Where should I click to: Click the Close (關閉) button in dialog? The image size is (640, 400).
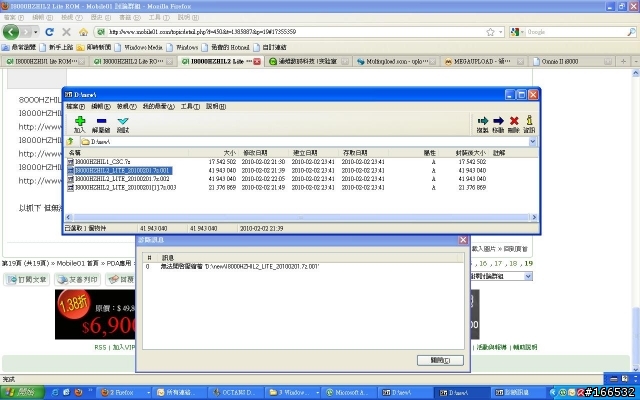(x=440, y=360)
